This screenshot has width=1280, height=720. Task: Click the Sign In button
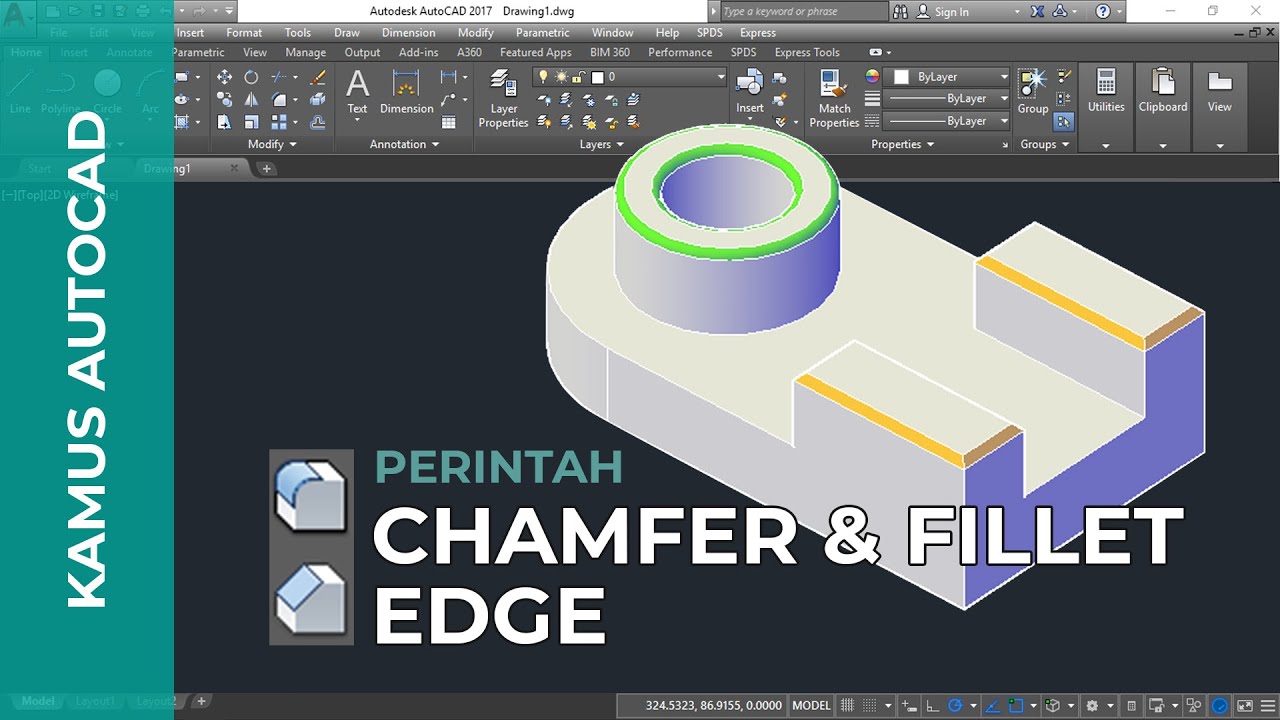[943, 12]
